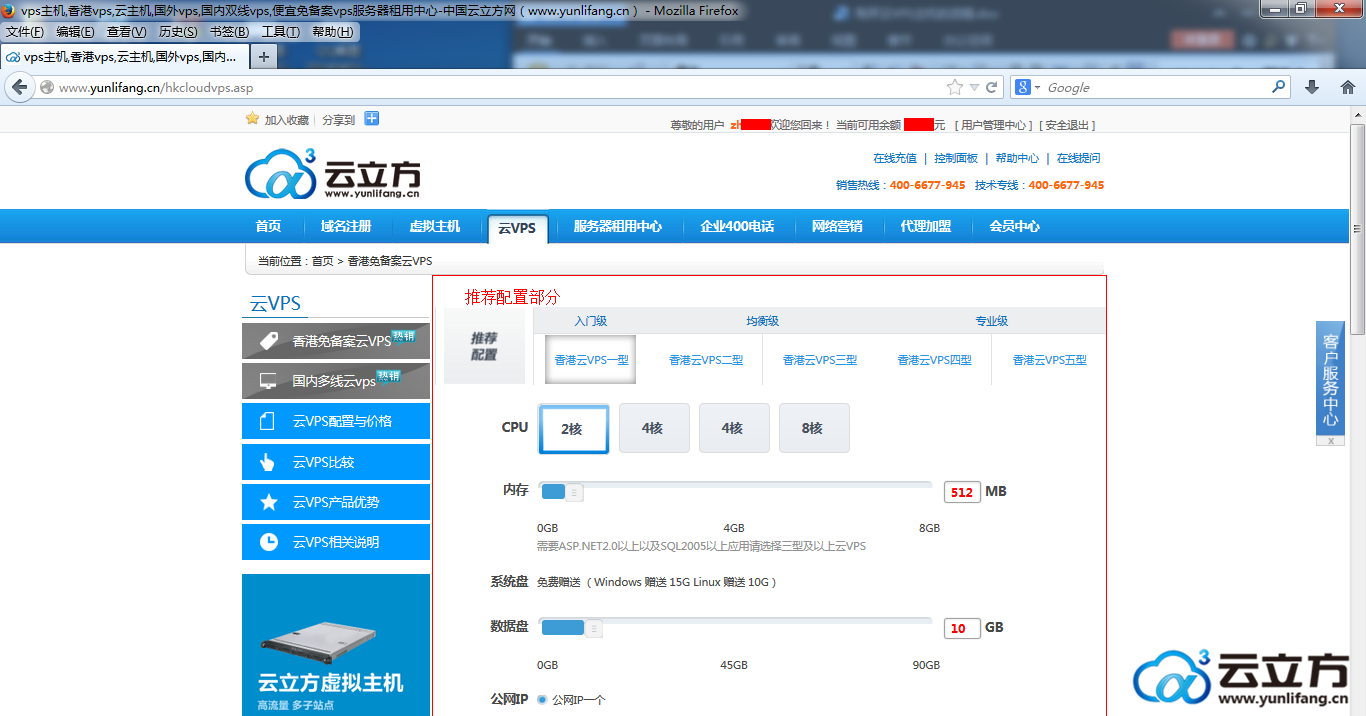This screenshot has height=716, width=1366.
Task: Open the 控制面板 link
Action: [956, 158]
